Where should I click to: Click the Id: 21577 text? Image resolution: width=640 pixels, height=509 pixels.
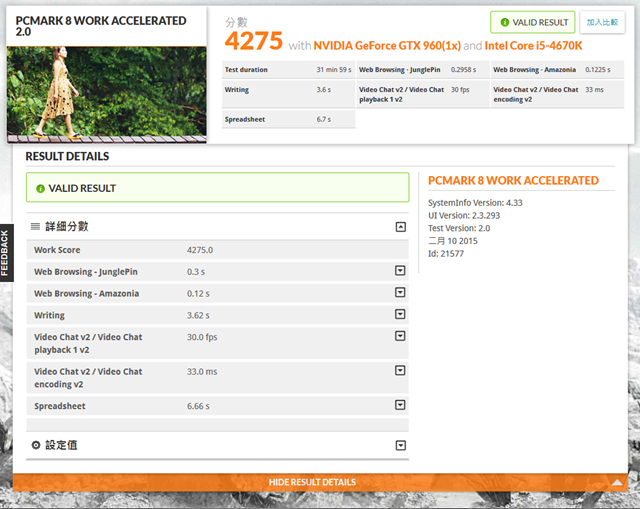click(x=446, y=253)
